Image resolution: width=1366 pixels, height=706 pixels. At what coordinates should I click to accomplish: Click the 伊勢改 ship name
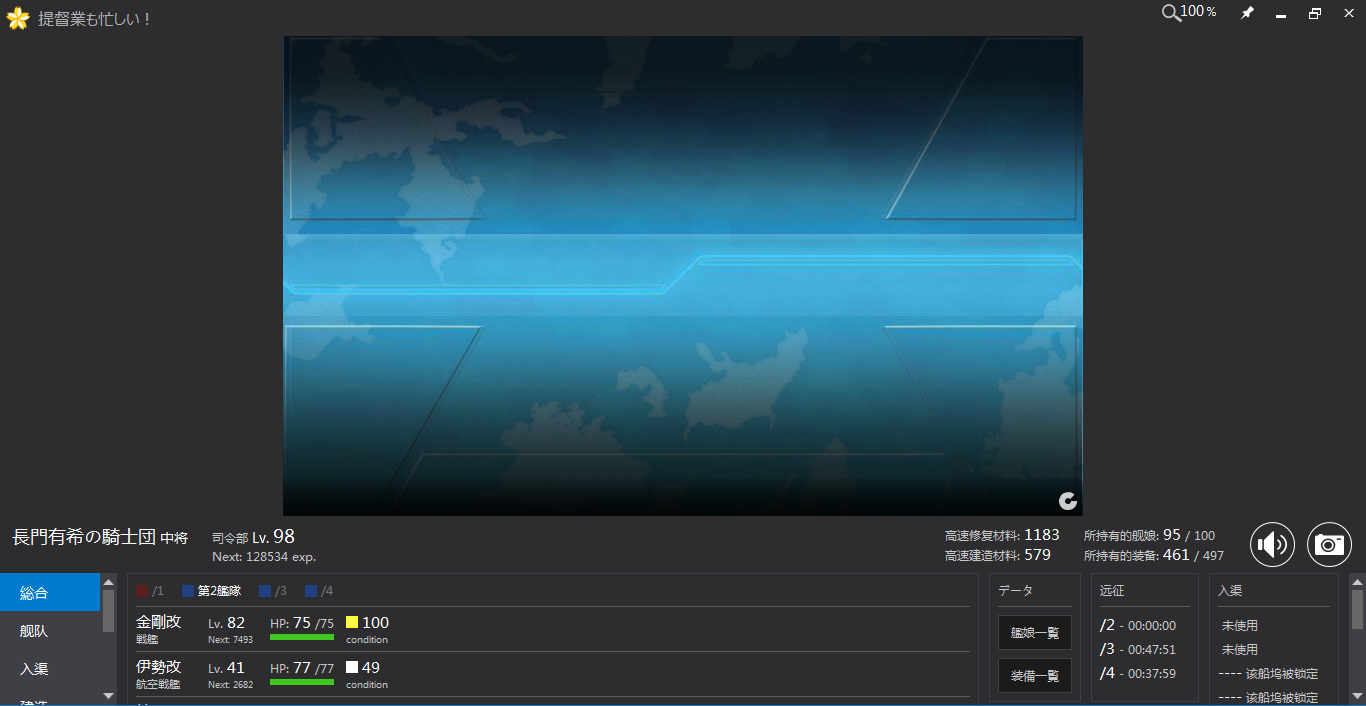pos(159,667)
